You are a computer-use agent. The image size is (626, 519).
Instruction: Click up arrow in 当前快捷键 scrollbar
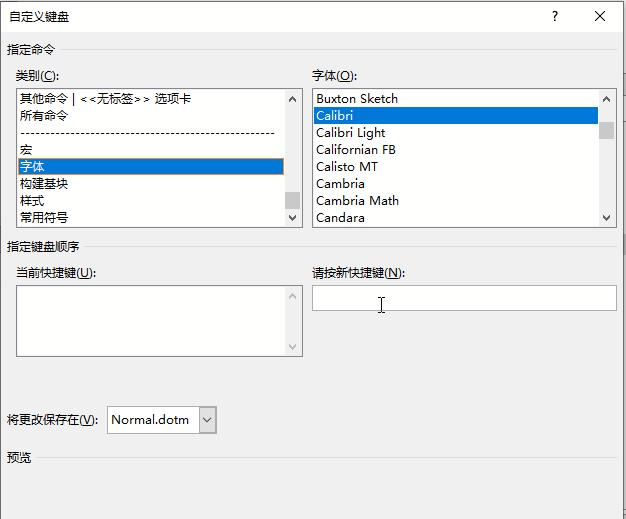coord(292,296)
